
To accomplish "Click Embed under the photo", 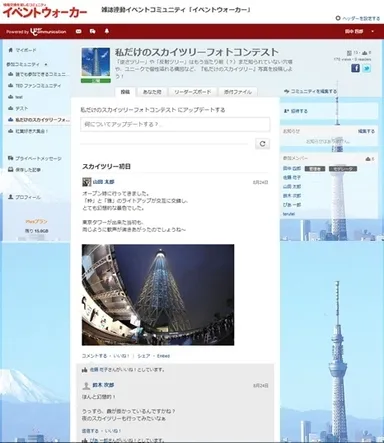I will click(163, 356).
